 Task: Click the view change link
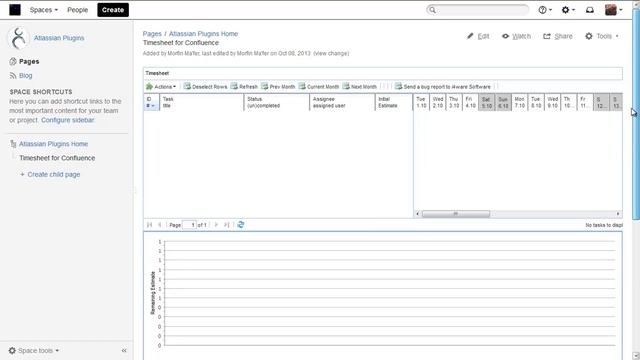click(x=331, y=53)
